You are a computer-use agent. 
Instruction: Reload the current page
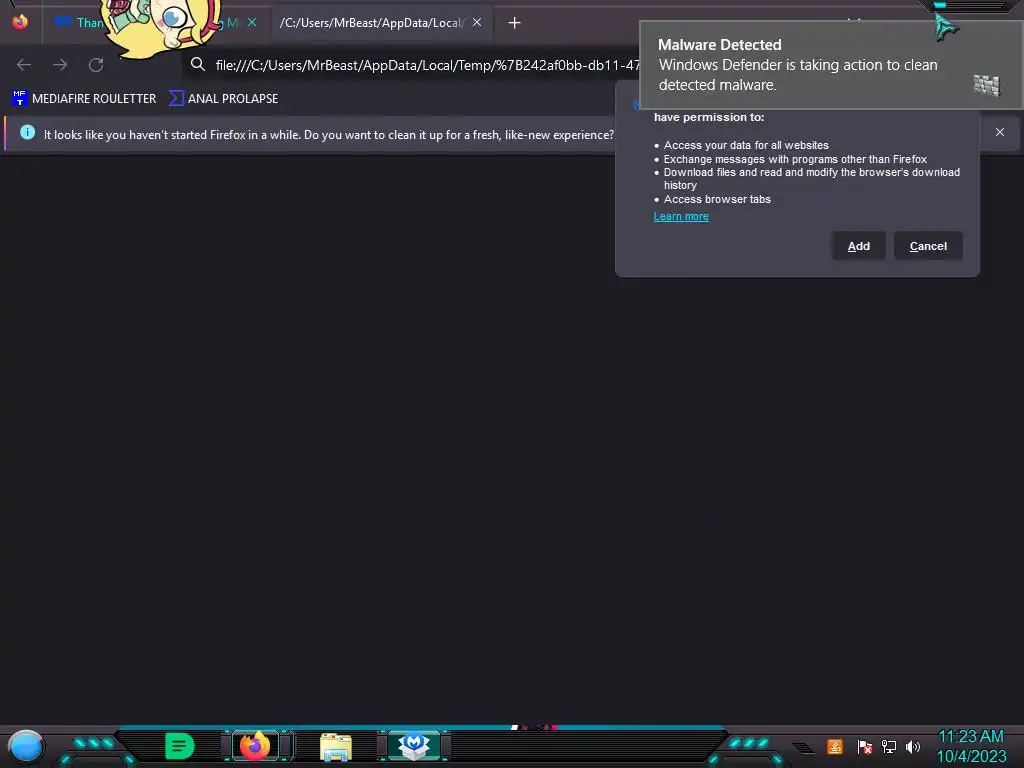(96, 65)
